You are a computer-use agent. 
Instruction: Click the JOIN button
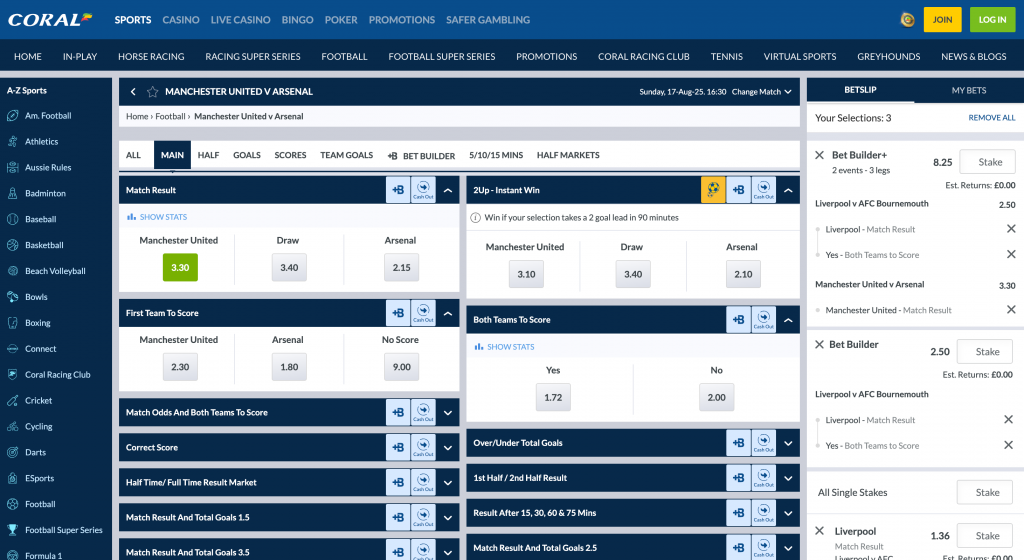pos(942,20)
